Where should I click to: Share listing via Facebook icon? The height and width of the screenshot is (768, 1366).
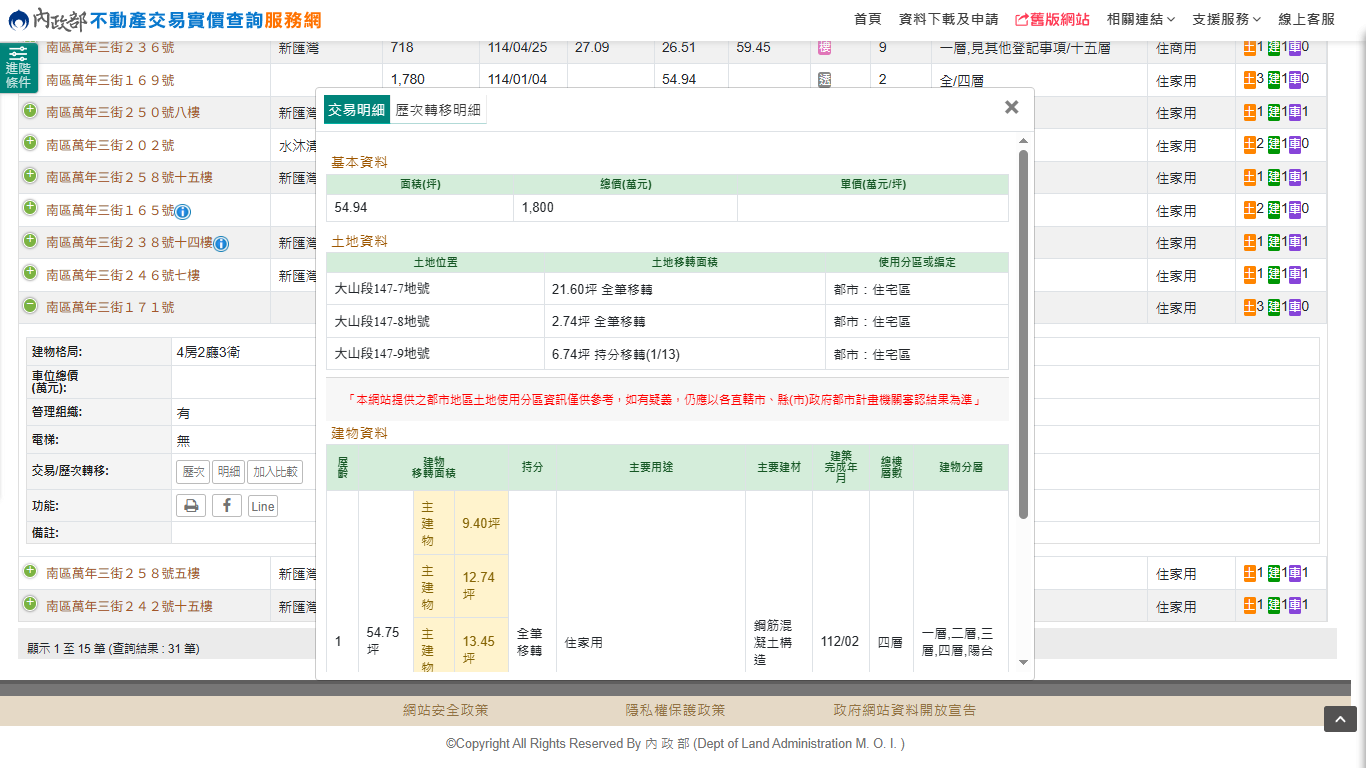(227, 506)
